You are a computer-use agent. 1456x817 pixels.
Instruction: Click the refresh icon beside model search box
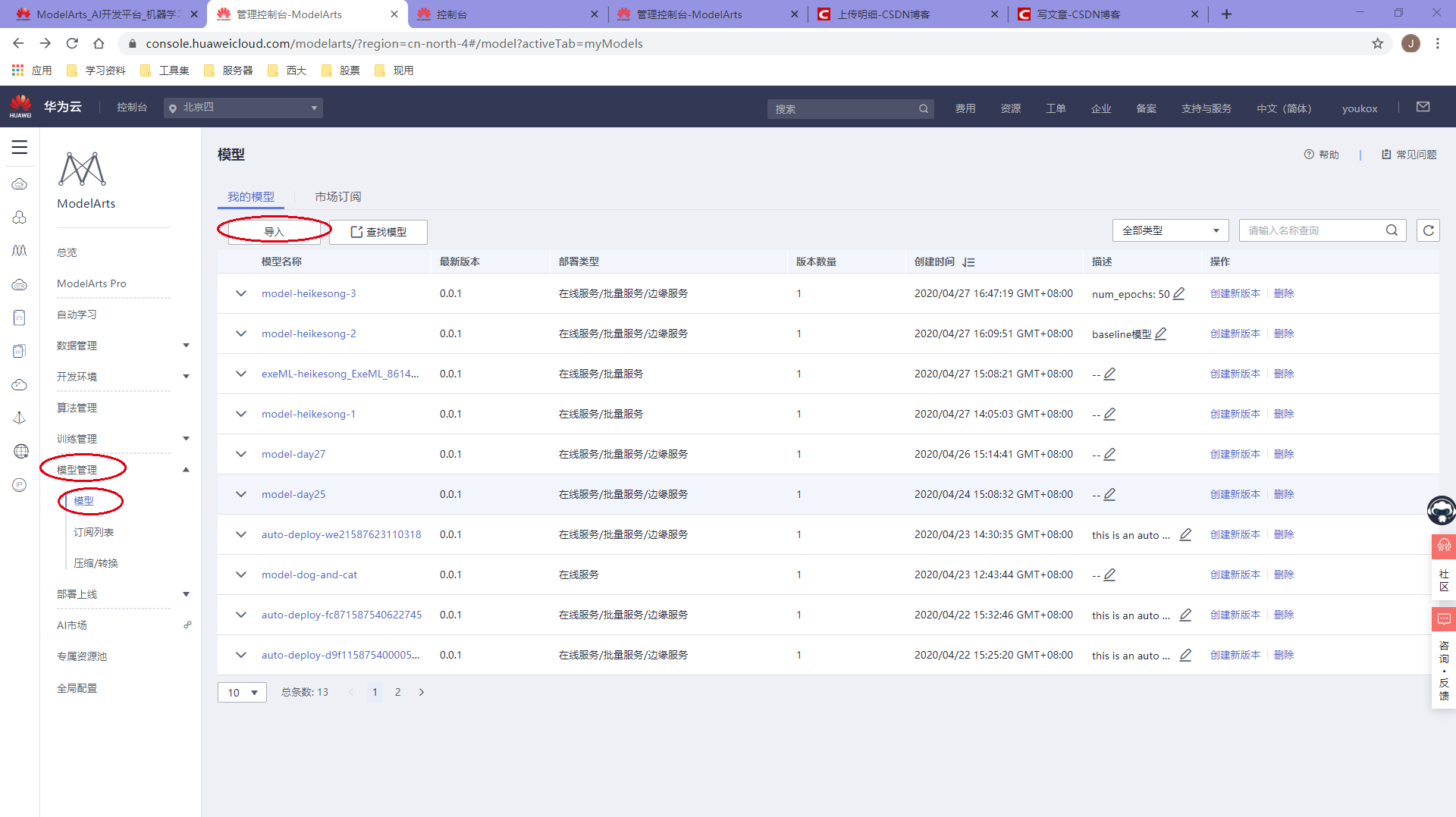[1429, 230]
